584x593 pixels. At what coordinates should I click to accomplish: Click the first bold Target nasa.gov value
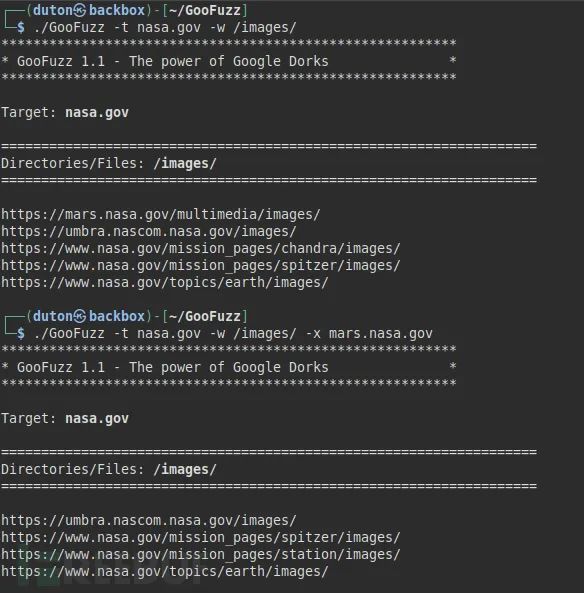tap(97, 112)
